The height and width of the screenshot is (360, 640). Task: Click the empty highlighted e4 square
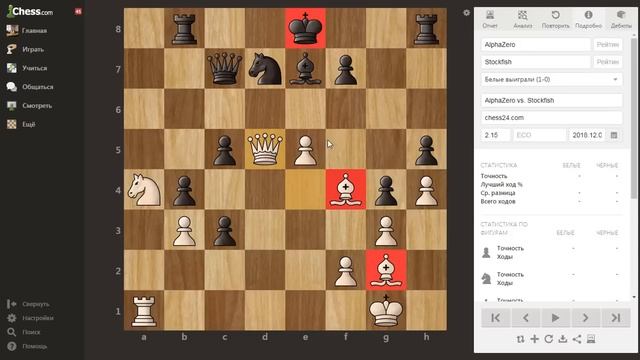coord(306,190)
